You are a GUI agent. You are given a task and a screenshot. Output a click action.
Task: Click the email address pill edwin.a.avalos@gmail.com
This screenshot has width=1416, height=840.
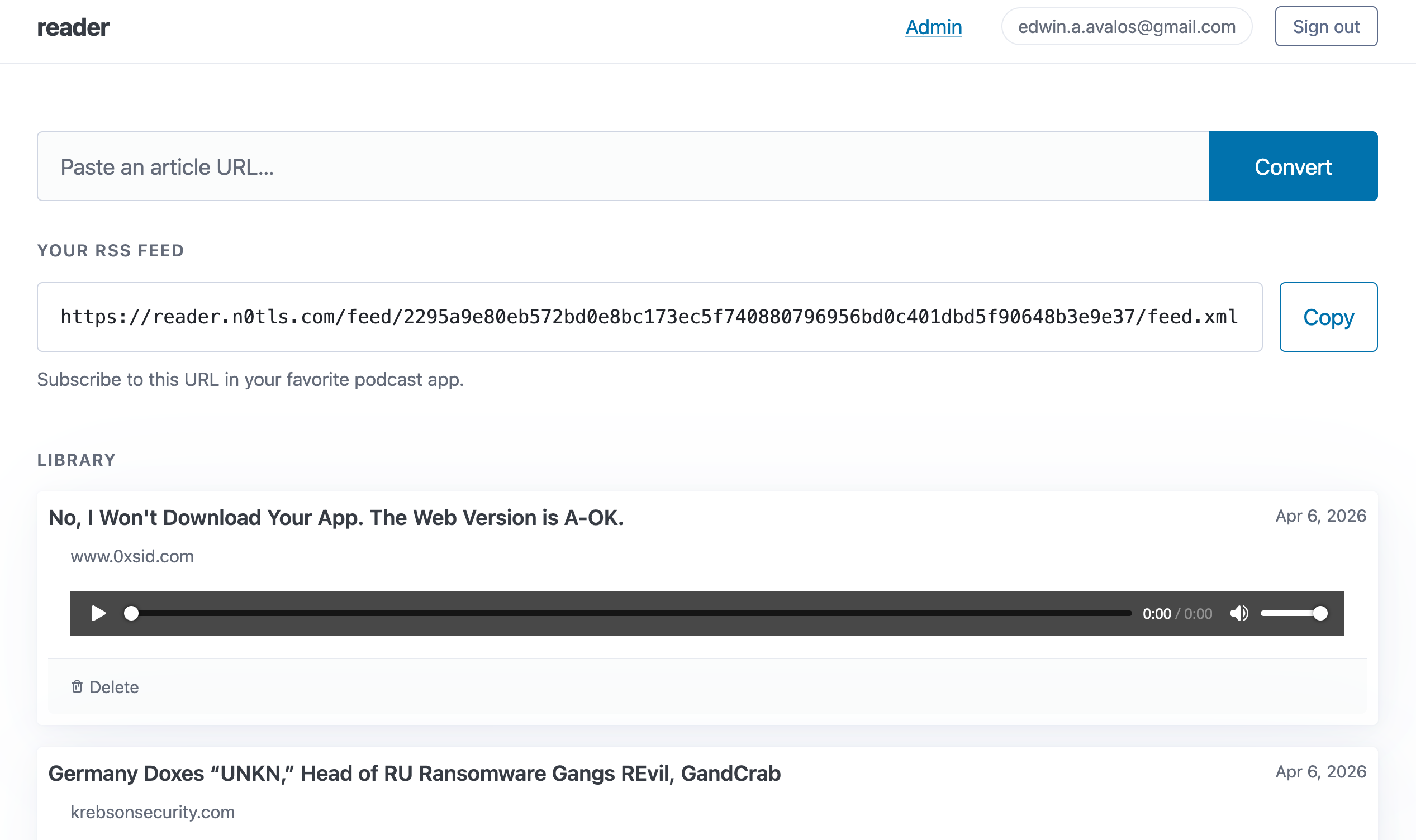(x=1126, y=26)
